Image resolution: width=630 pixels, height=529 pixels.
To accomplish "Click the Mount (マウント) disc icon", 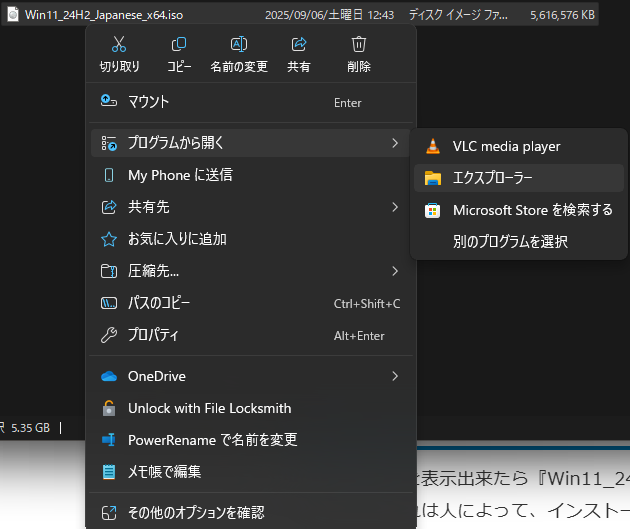I will click(108, 101).
